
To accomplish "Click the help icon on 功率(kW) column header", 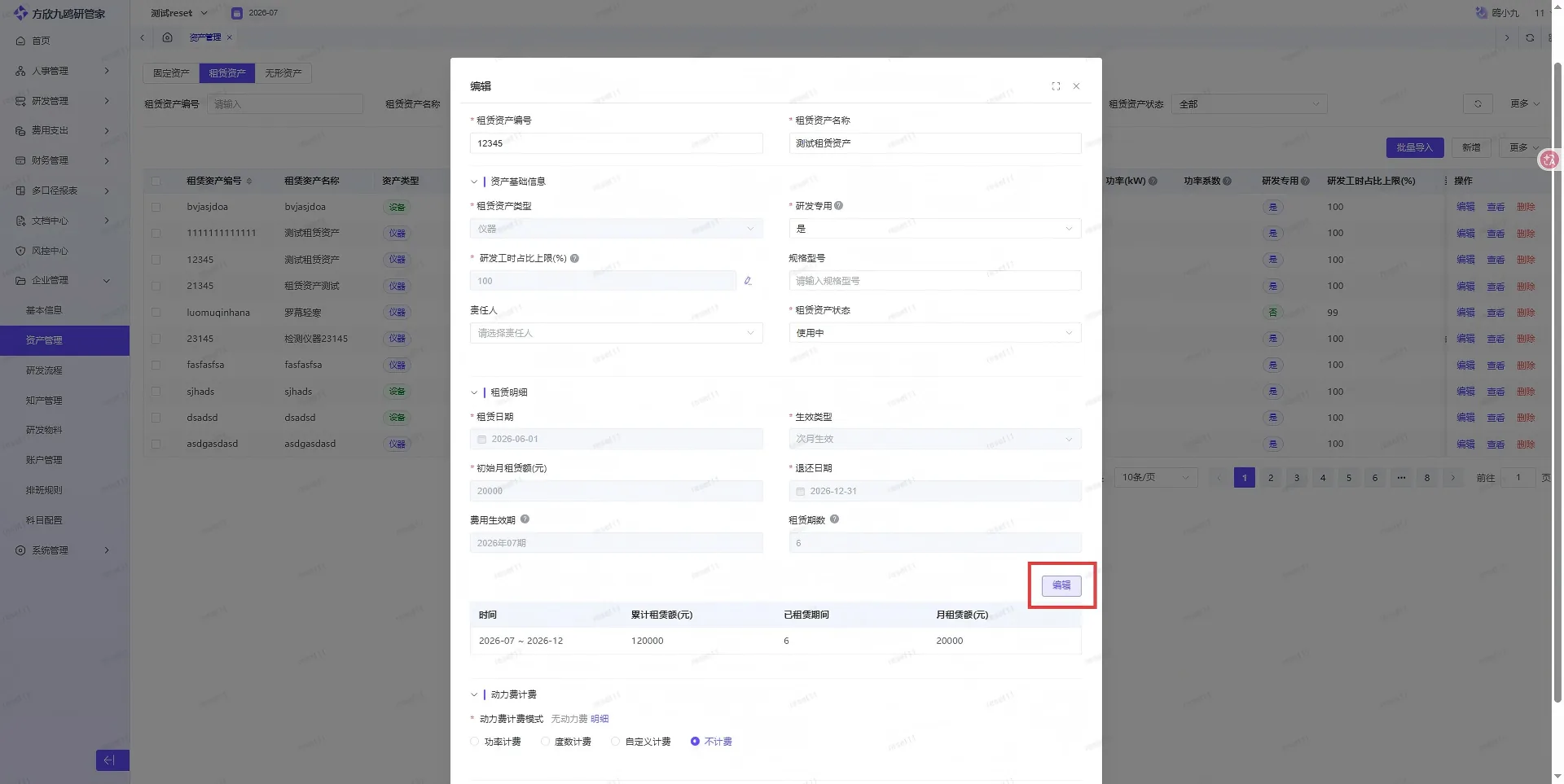I will tap(1153, 181).
